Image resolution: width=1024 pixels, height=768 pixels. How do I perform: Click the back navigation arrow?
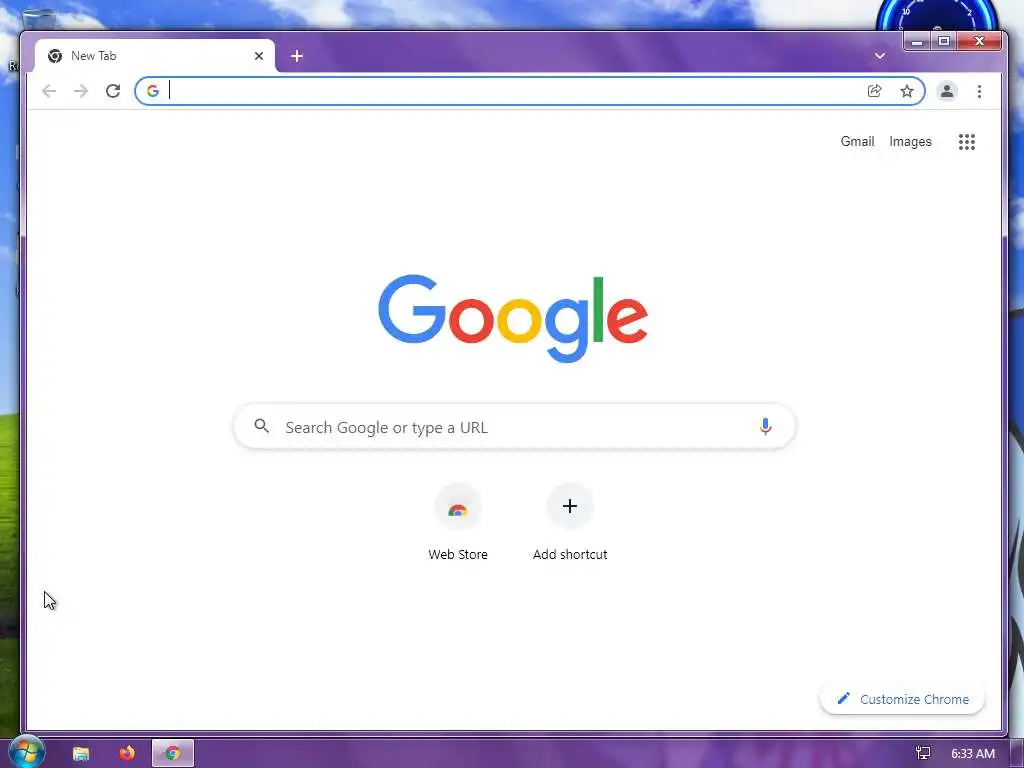point(49,91)
